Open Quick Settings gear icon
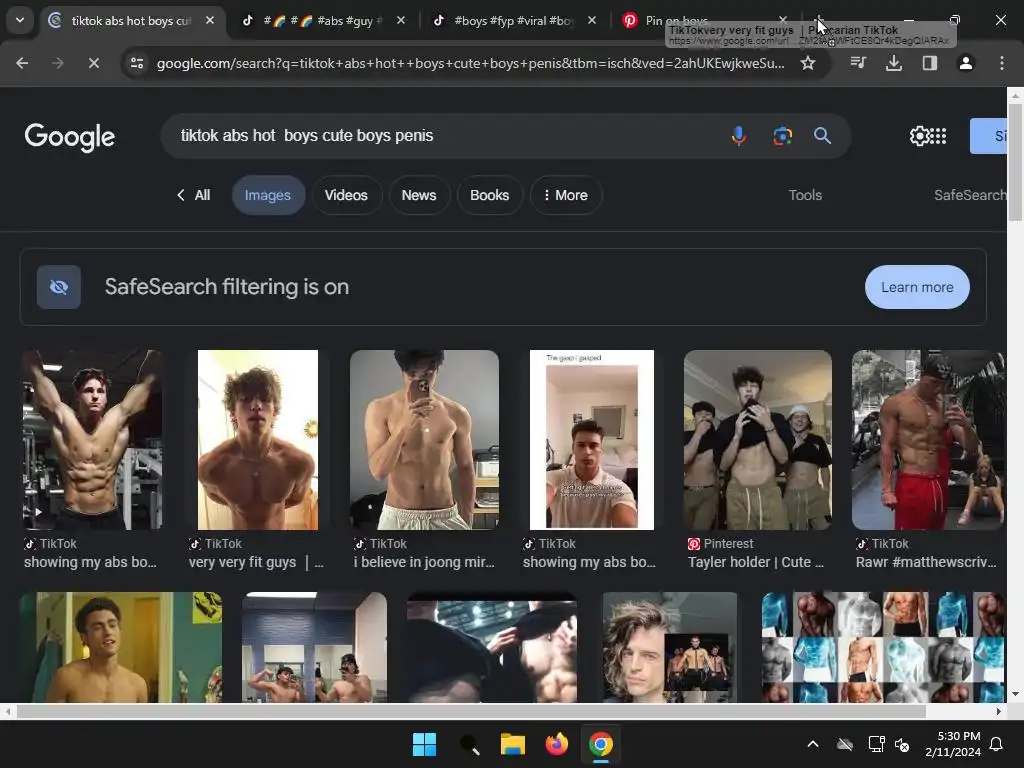This screenshot has height=768, width=1024. pyautogui.click(x=919, y=136)
